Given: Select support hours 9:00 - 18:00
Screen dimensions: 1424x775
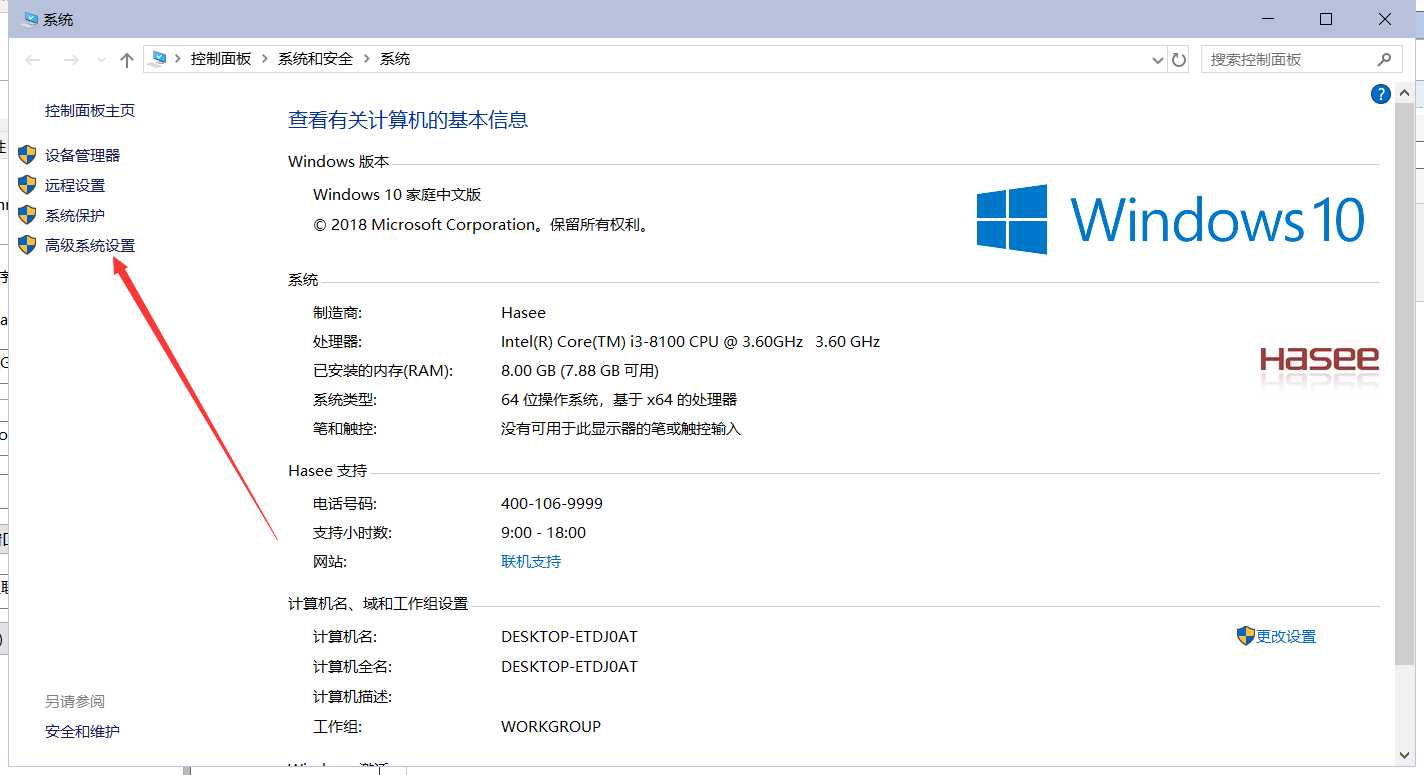Looking at the screenshot, I should pos(543,532).
